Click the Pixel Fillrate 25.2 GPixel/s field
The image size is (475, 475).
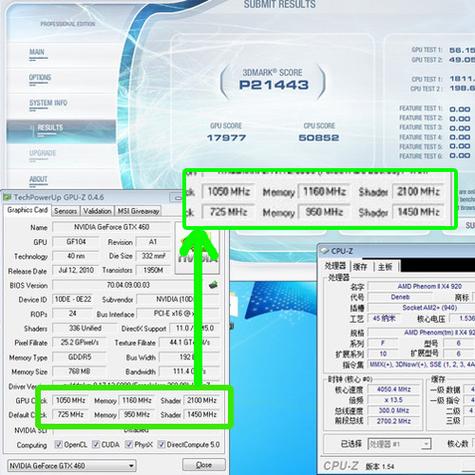tap(79, 343)
